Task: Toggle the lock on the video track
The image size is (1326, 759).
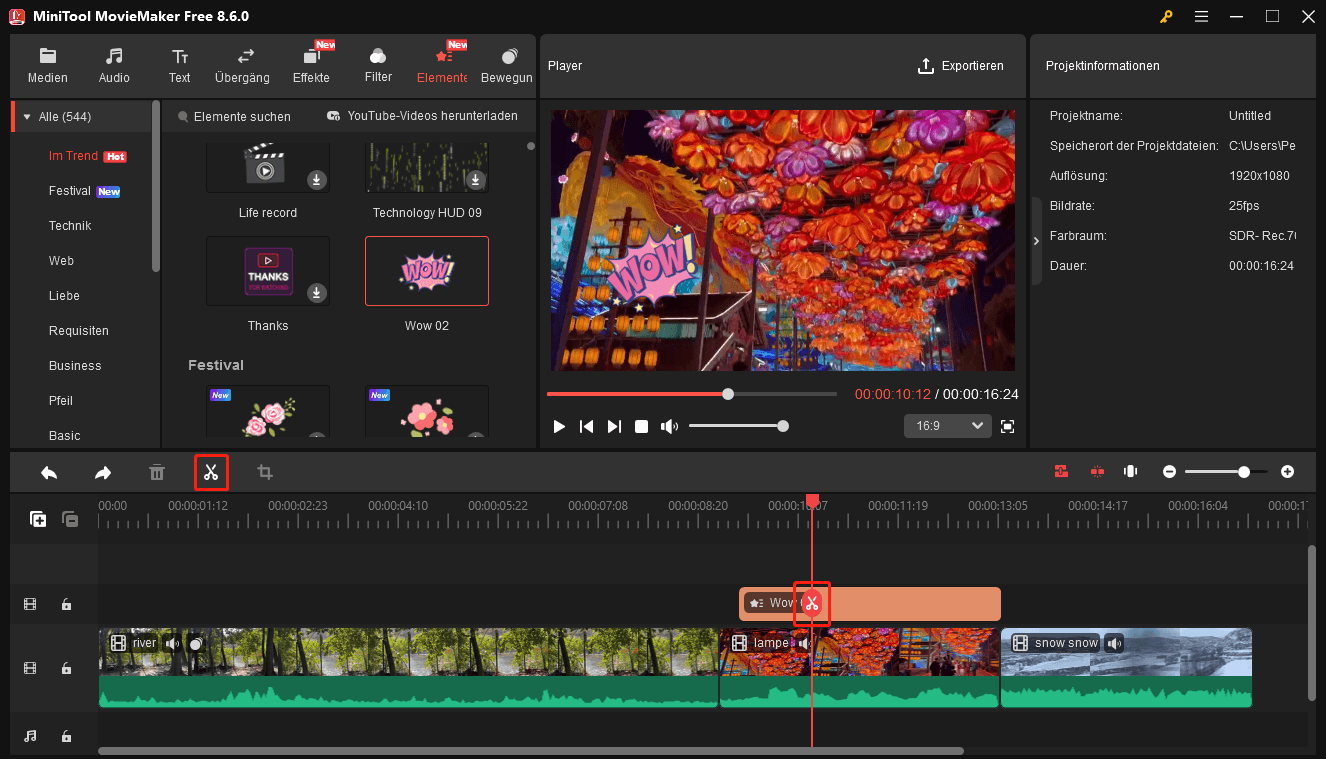Action: [66, 667]
